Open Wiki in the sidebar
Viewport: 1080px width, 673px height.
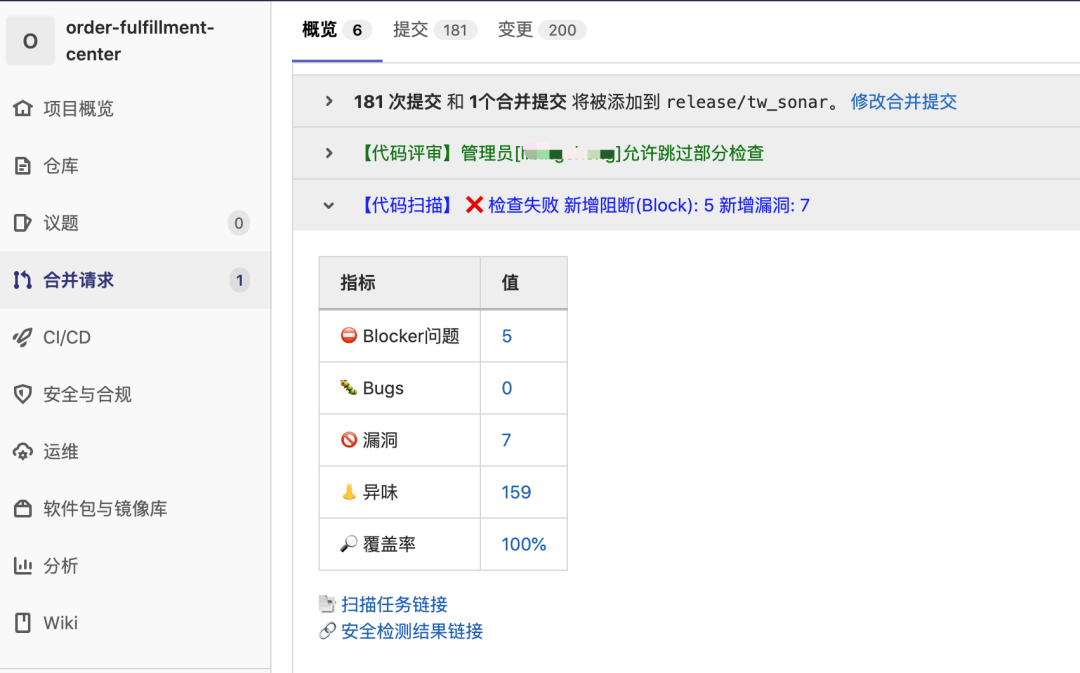[x=135, y=623]
